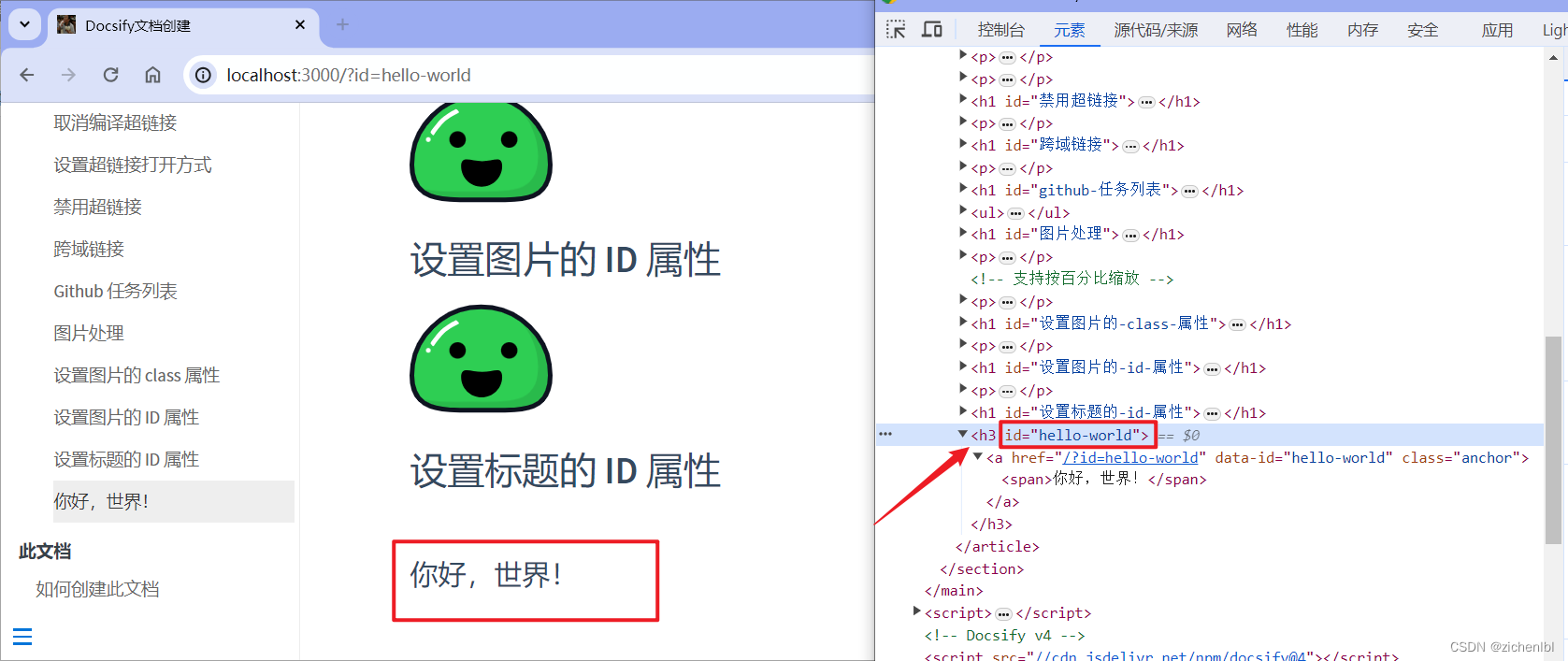Collapse the anchor a element node
This screenshot has height=661, width=1568.
coord(978,456)
